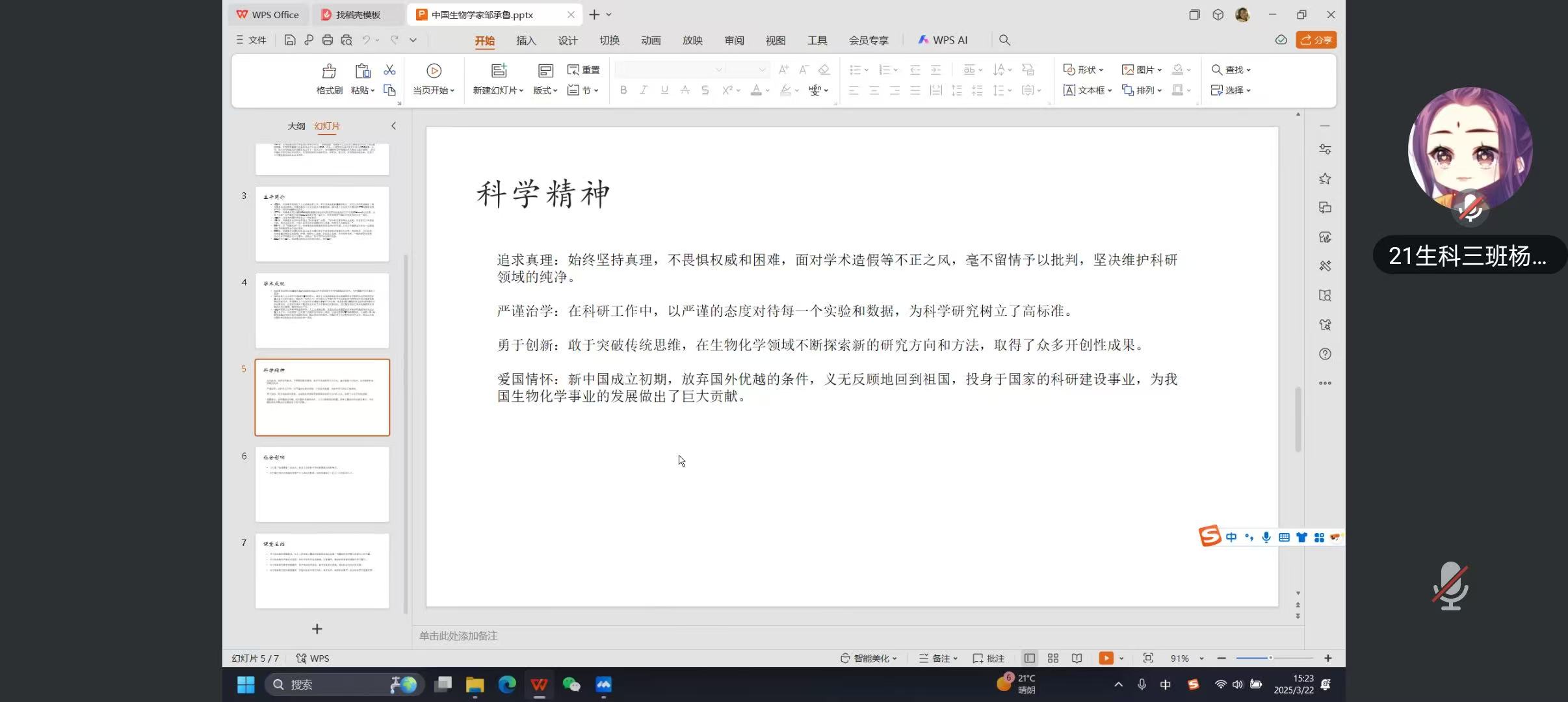Switch to slide sorter view icon
Viewport: 1568px width, 702px height.
(x=1053, y=658)
